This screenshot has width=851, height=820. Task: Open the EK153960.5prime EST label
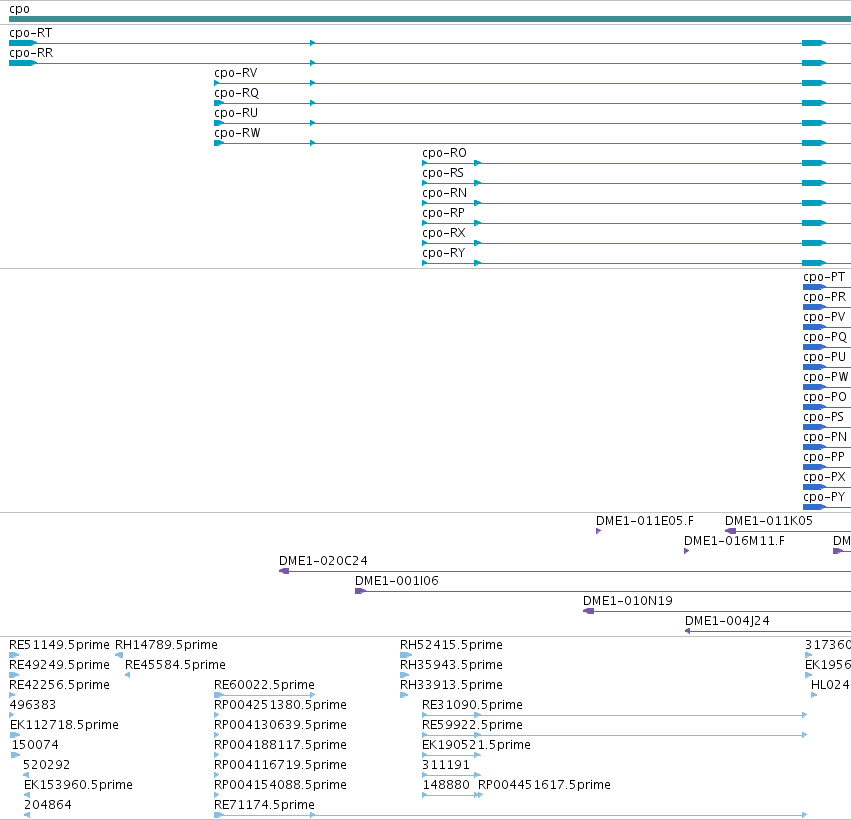(78, 786)
